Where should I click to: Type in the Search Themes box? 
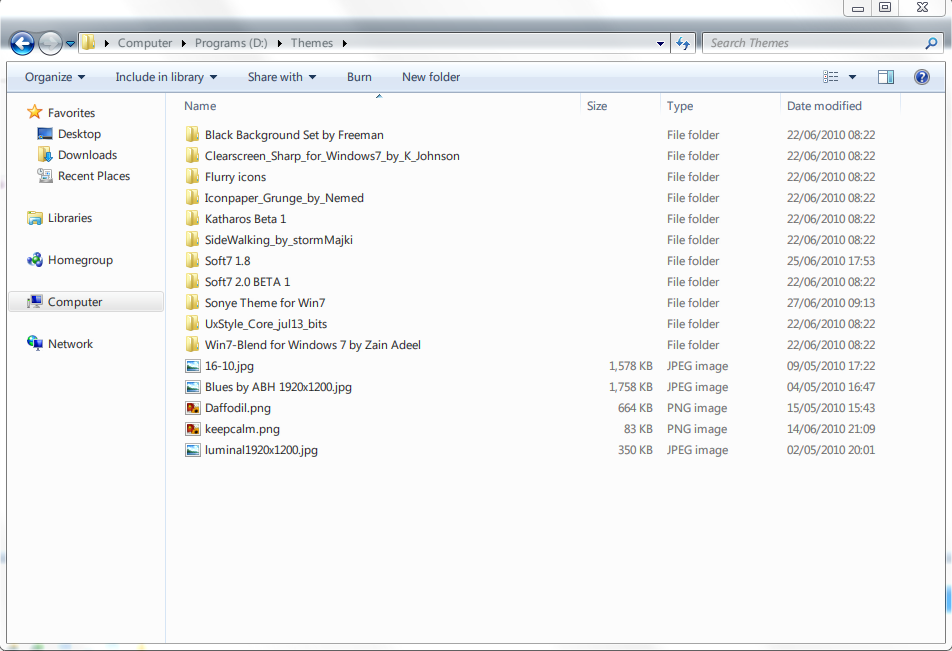[810, 43]
